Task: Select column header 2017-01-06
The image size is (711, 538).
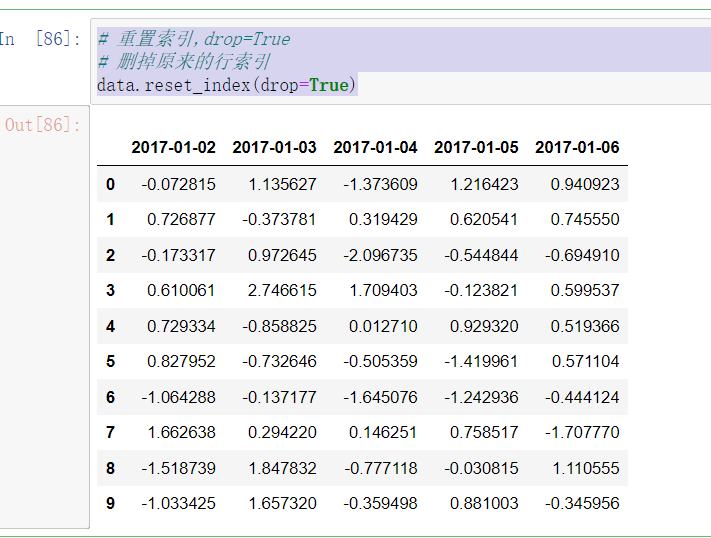Action: click(577, 147)
